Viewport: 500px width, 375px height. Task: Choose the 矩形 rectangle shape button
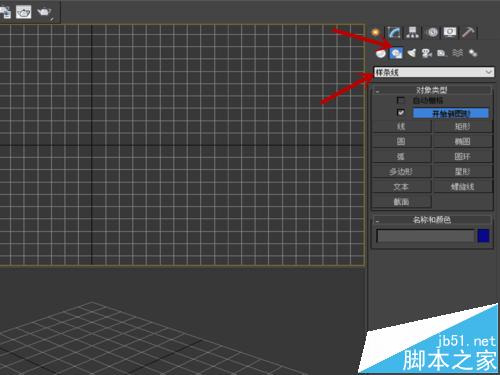click(x=462, y=126)
